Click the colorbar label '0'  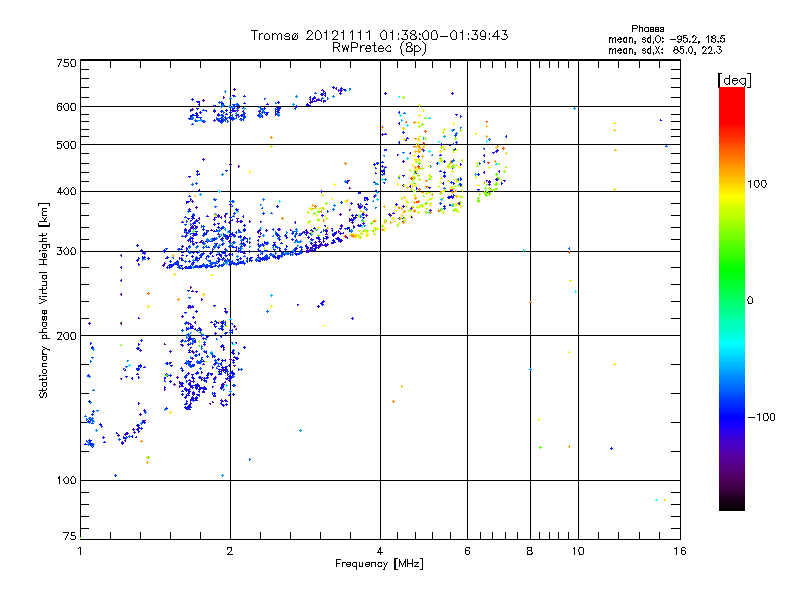(x=751, y=301)
